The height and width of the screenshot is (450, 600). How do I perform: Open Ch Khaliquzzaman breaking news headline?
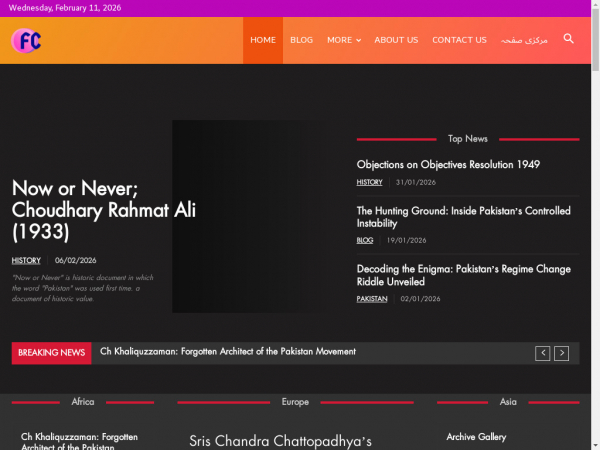pos(228,352)
